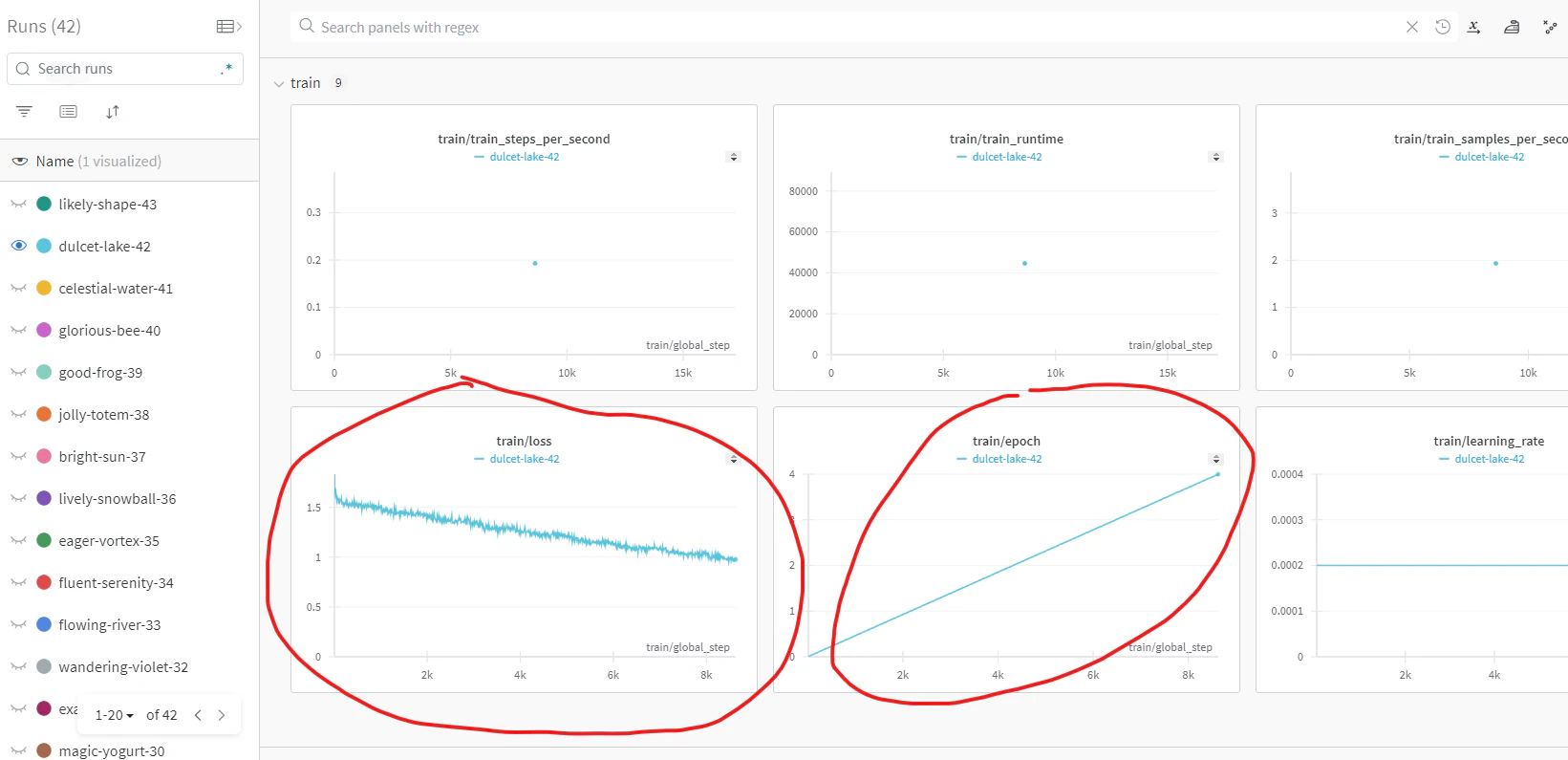
Task: Open the panel search history clock icon
Action: 1443,27
